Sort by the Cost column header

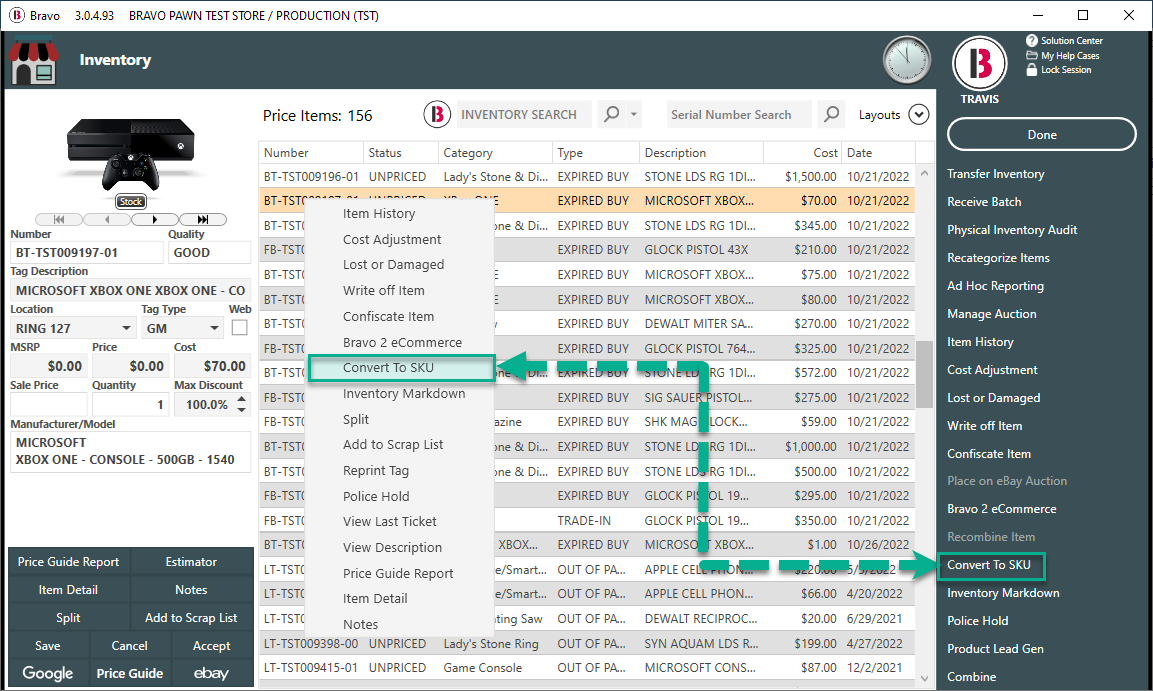(802, 153)
